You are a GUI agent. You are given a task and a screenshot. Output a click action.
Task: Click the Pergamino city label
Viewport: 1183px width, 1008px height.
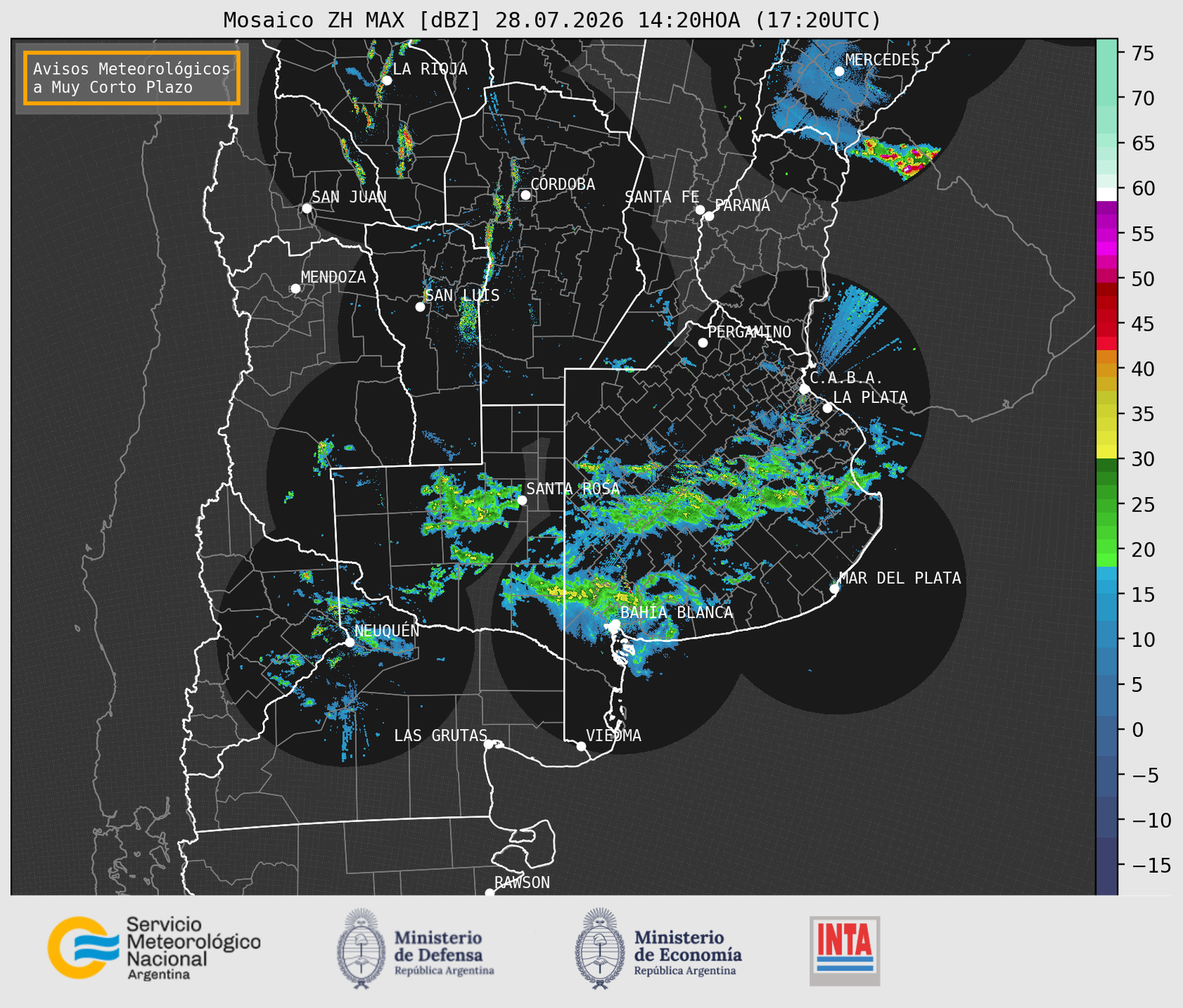coord(750,332)
